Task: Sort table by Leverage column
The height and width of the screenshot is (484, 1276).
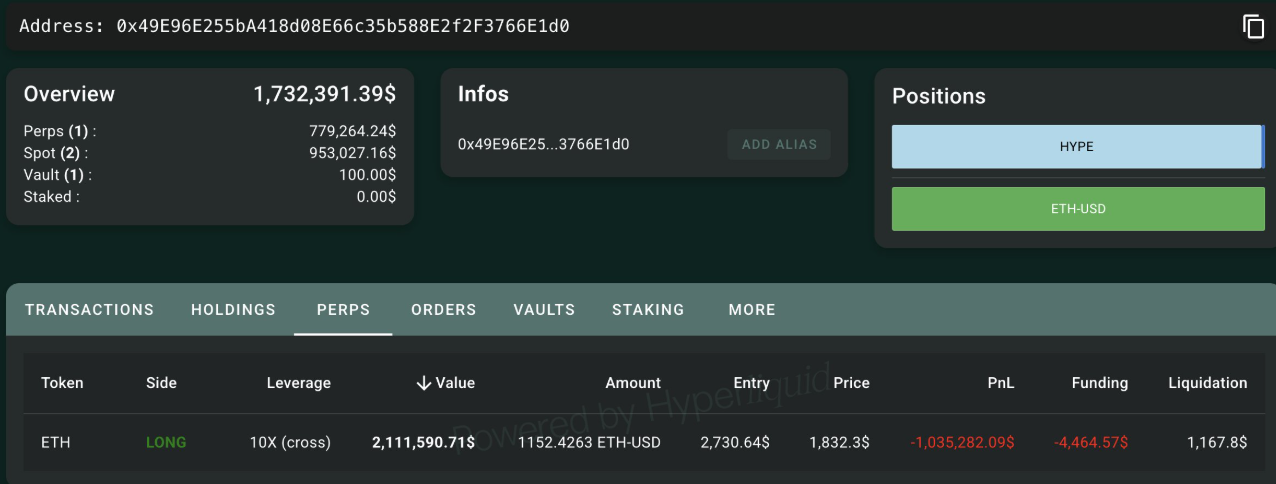Action: 298,383
